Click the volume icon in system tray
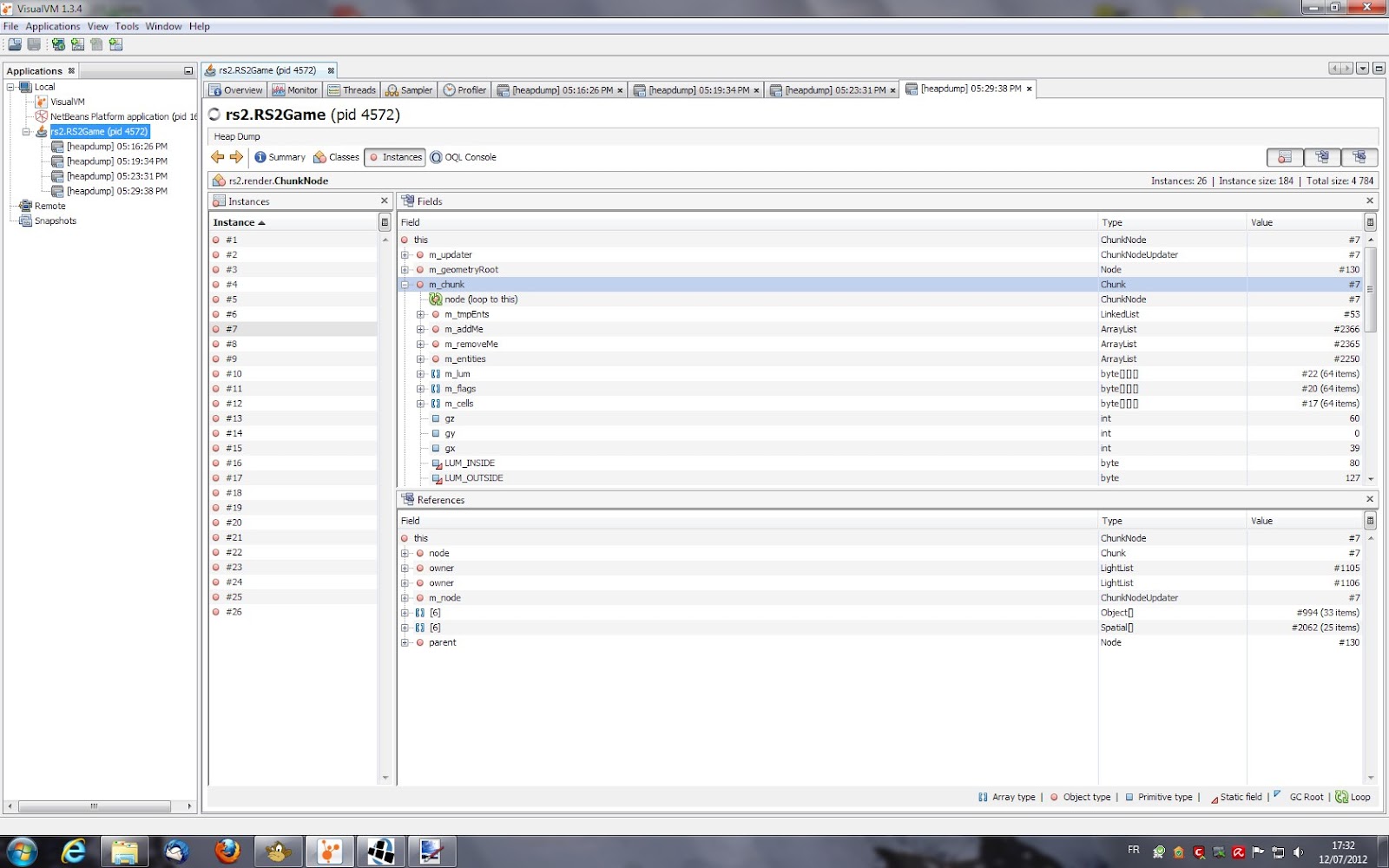 click(x=1298, y=852)
